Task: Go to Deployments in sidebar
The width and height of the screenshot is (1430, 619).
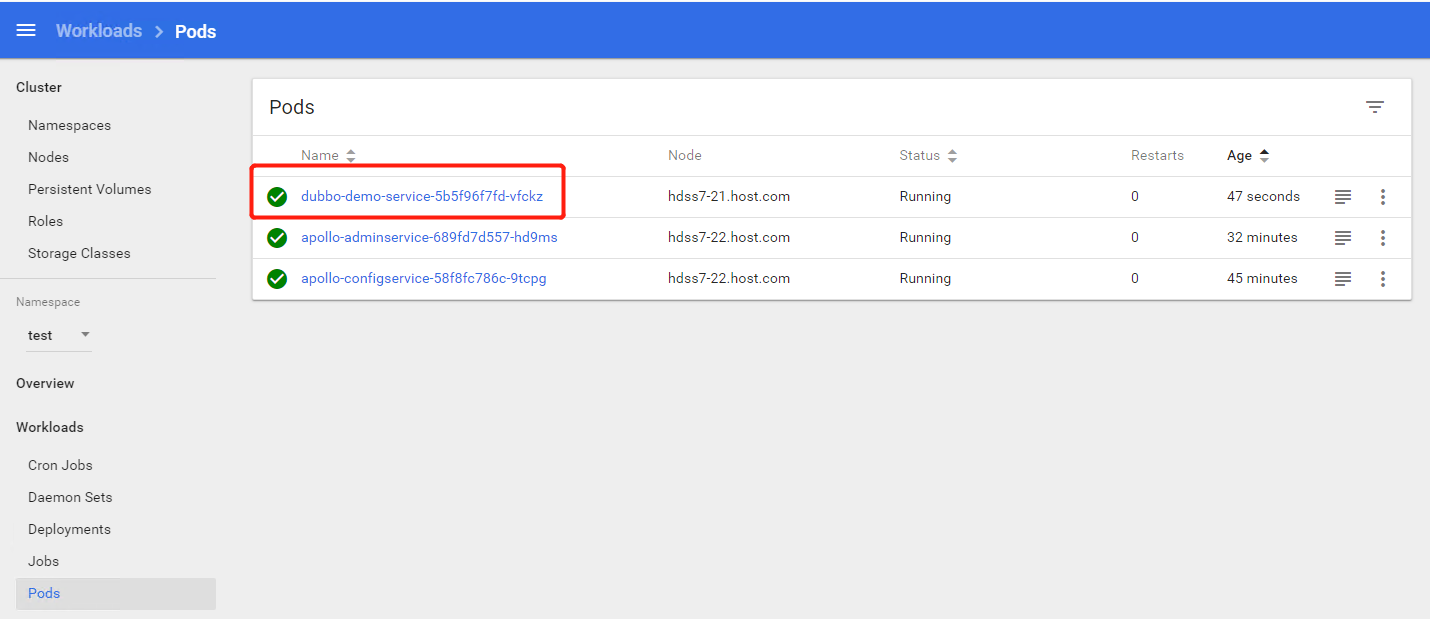Action: [69, 529]
